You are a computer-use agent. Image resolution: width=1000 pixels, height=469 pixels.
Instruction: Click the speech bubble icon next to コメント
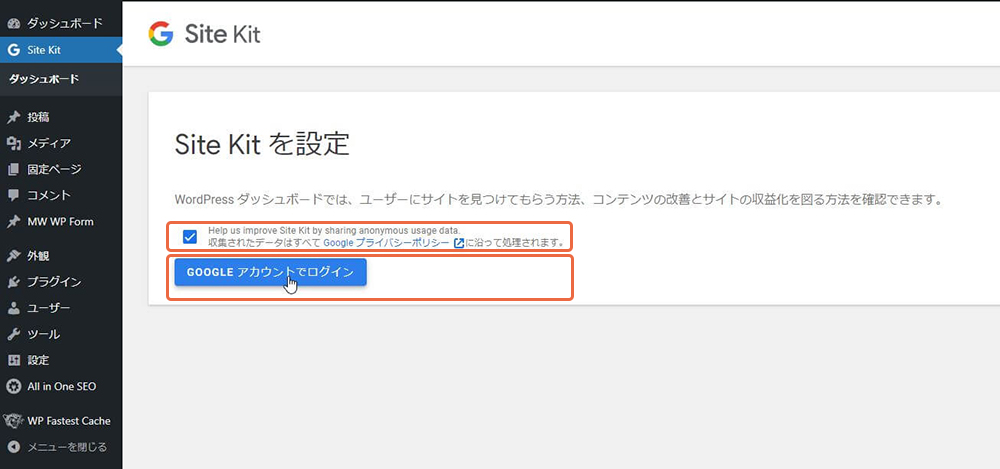coord(13,195)
